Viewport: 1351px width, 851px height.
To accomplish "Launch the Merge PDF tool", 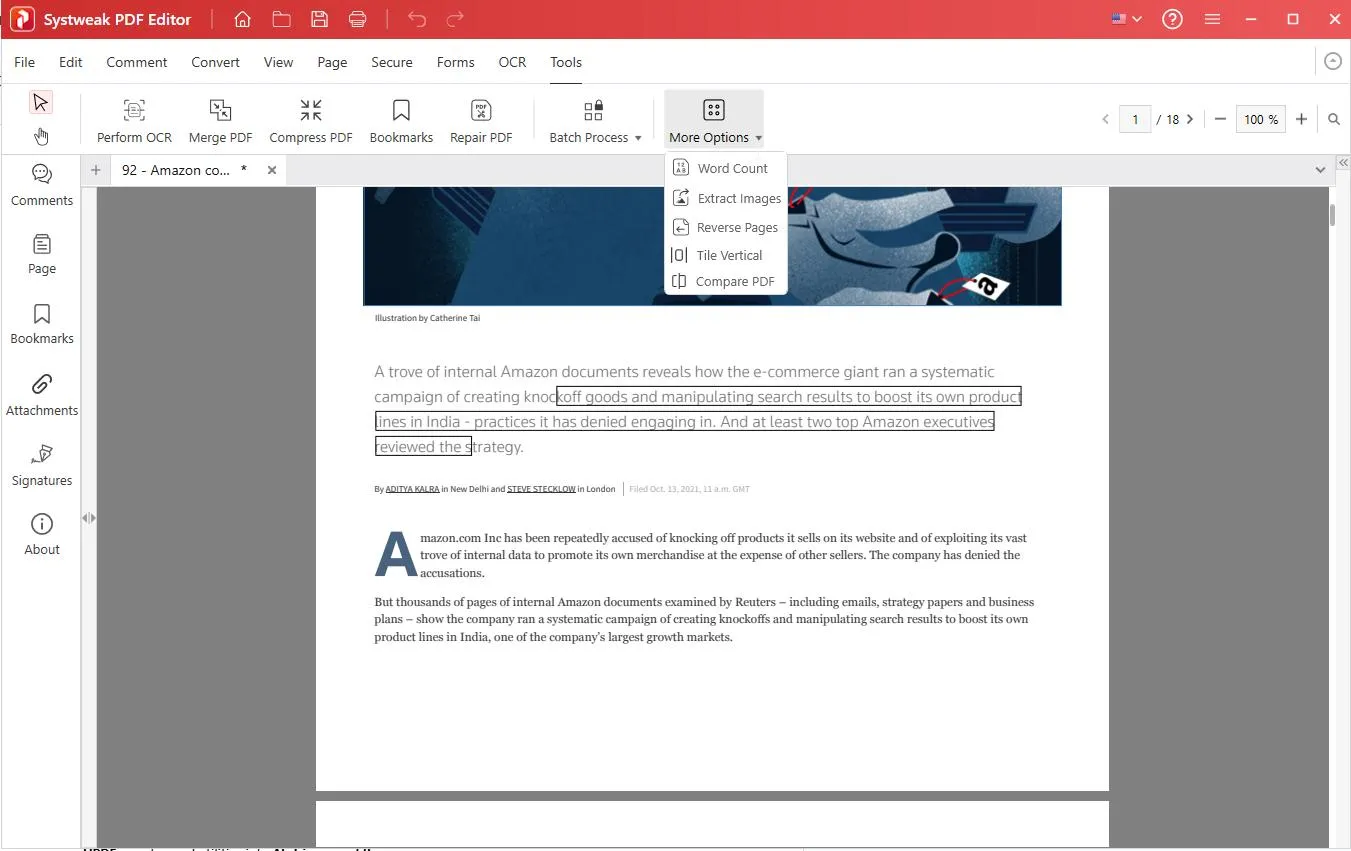I will coord(220,121).
